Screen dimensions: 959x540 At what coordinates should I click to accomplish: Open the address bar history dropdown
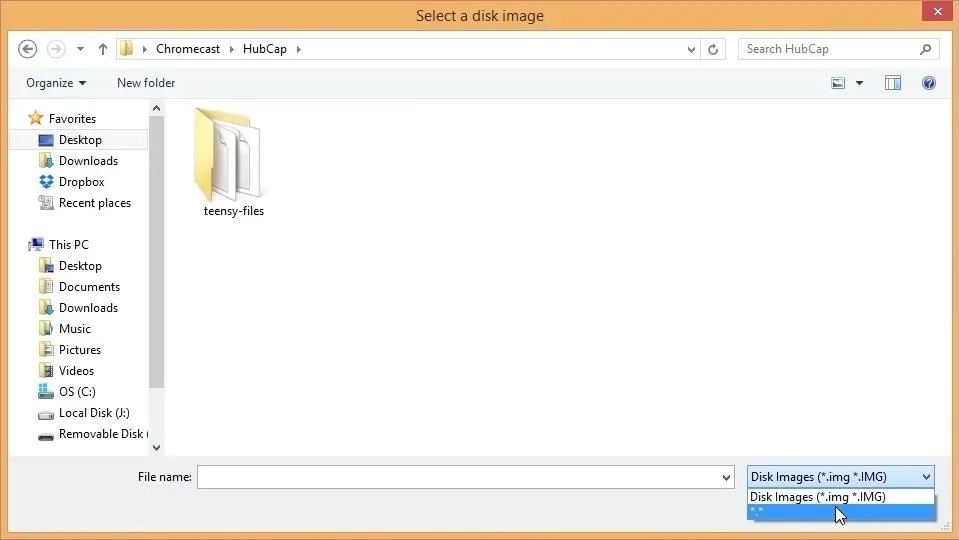(x=691, y=50)
